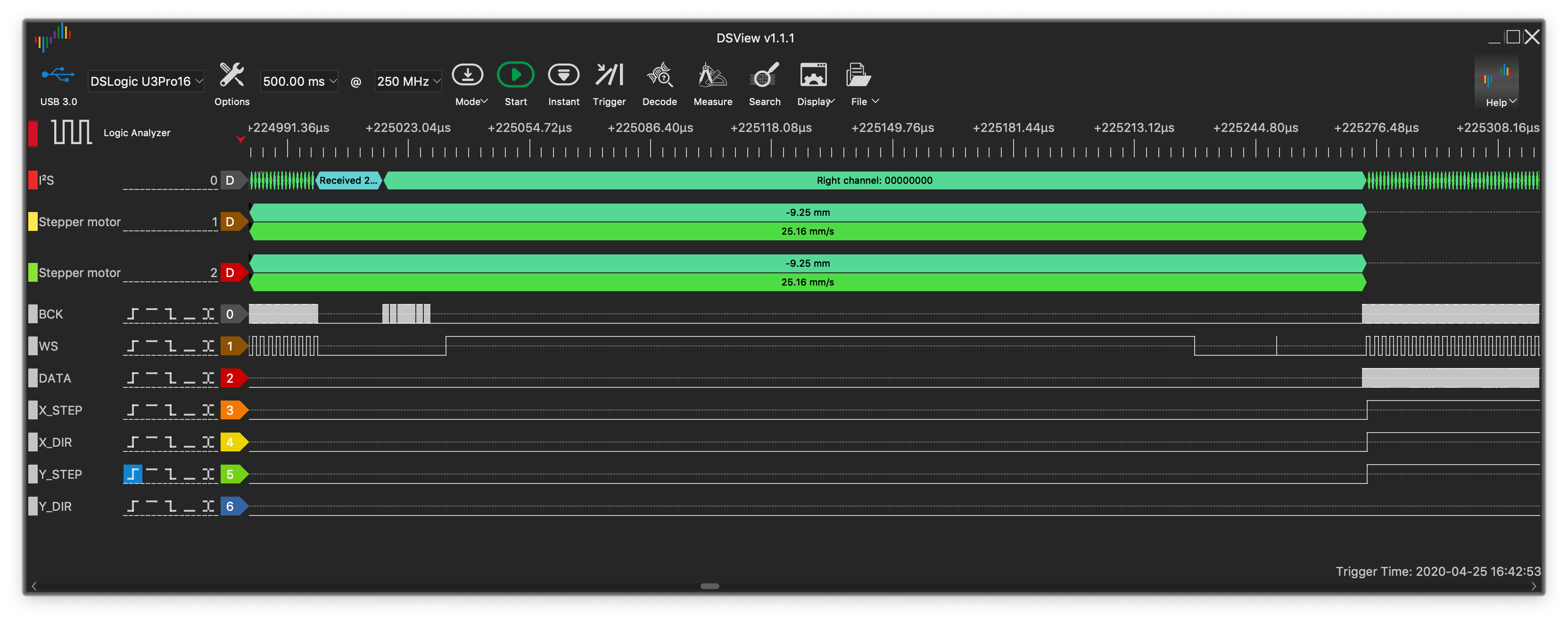Open the Search tool
Image resolution: width=1568 pixels, height=622 pixels.
[x=764, y=75]
